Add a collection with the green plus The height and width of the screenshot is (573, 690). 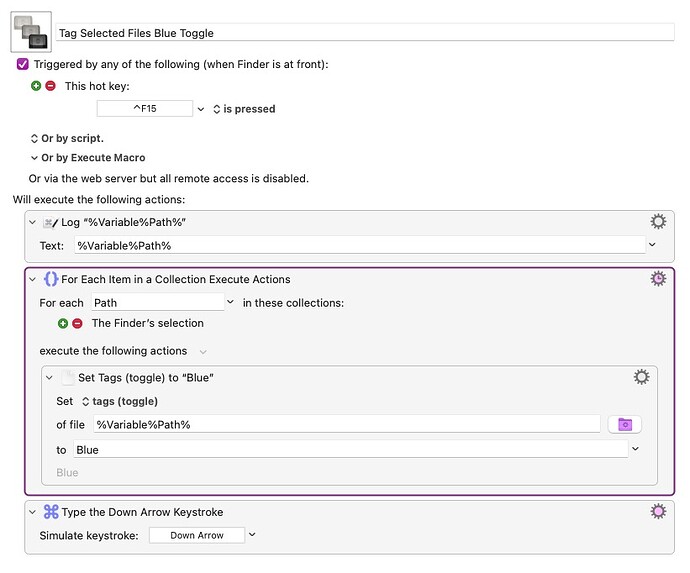(x=64, y=323)
